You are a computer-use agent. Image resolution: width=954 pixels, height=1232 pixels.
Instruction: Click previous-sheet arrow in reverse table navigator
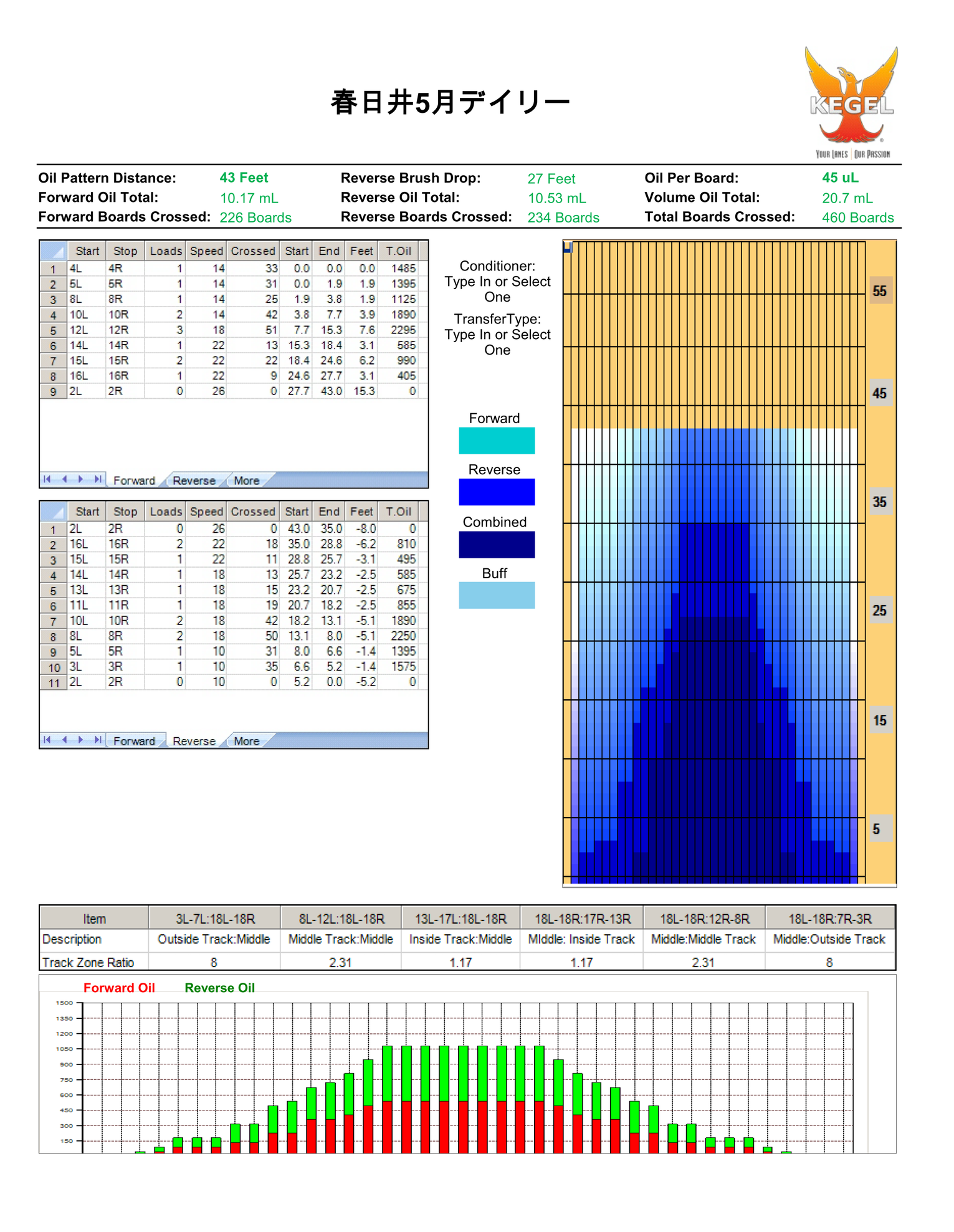[x=64, y=740]
